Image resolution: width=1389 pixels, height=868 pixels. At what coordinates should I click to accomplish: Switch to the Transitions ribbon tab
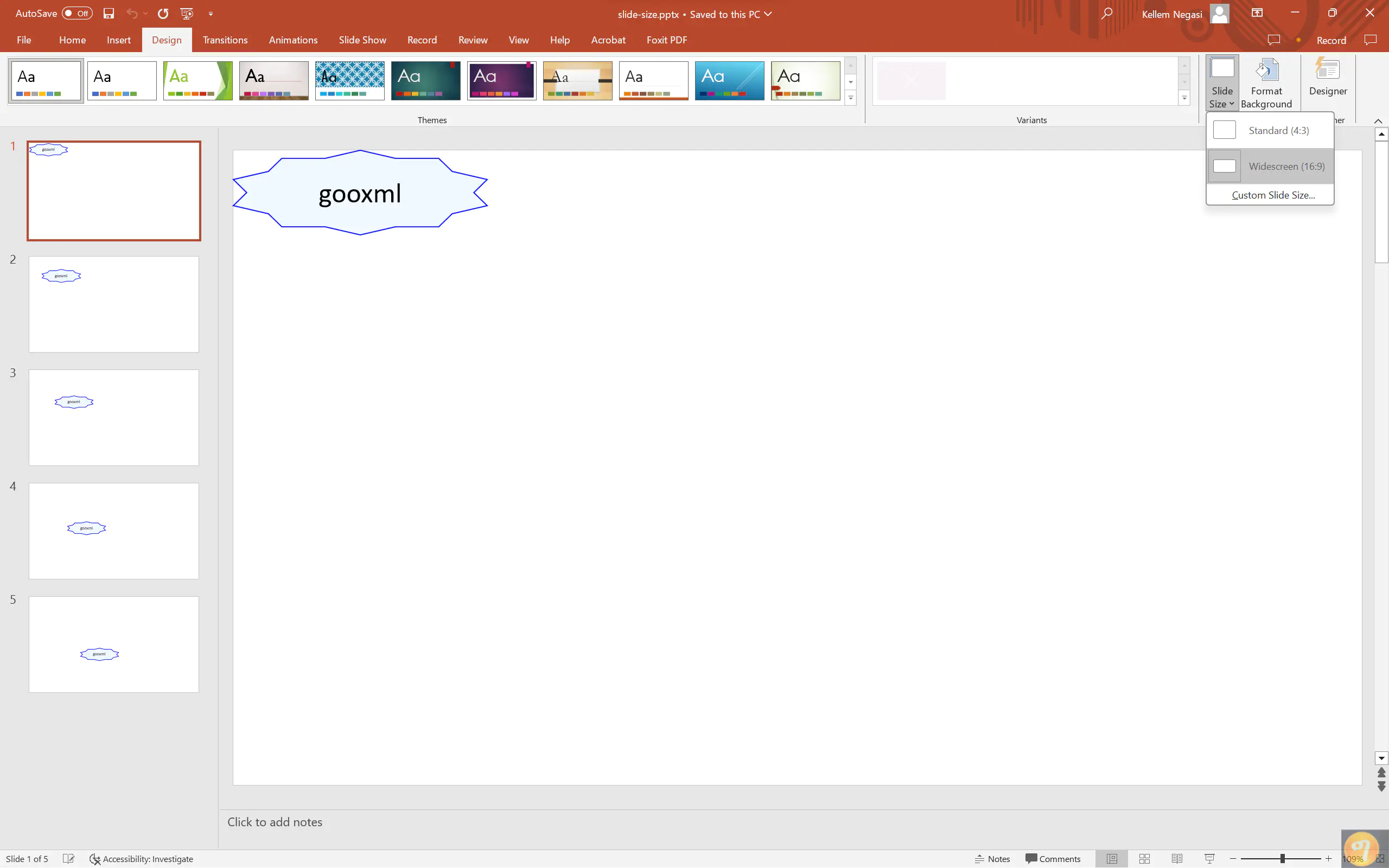click(x=225, y=40)
